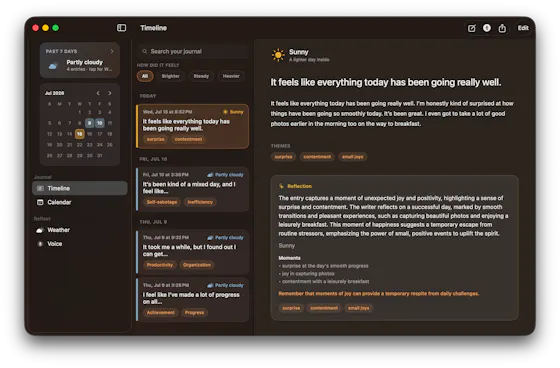Viewport: 560px width, 368px height.
Task: Click the contentment tag on today's entry card
Action: coord(188,139)
